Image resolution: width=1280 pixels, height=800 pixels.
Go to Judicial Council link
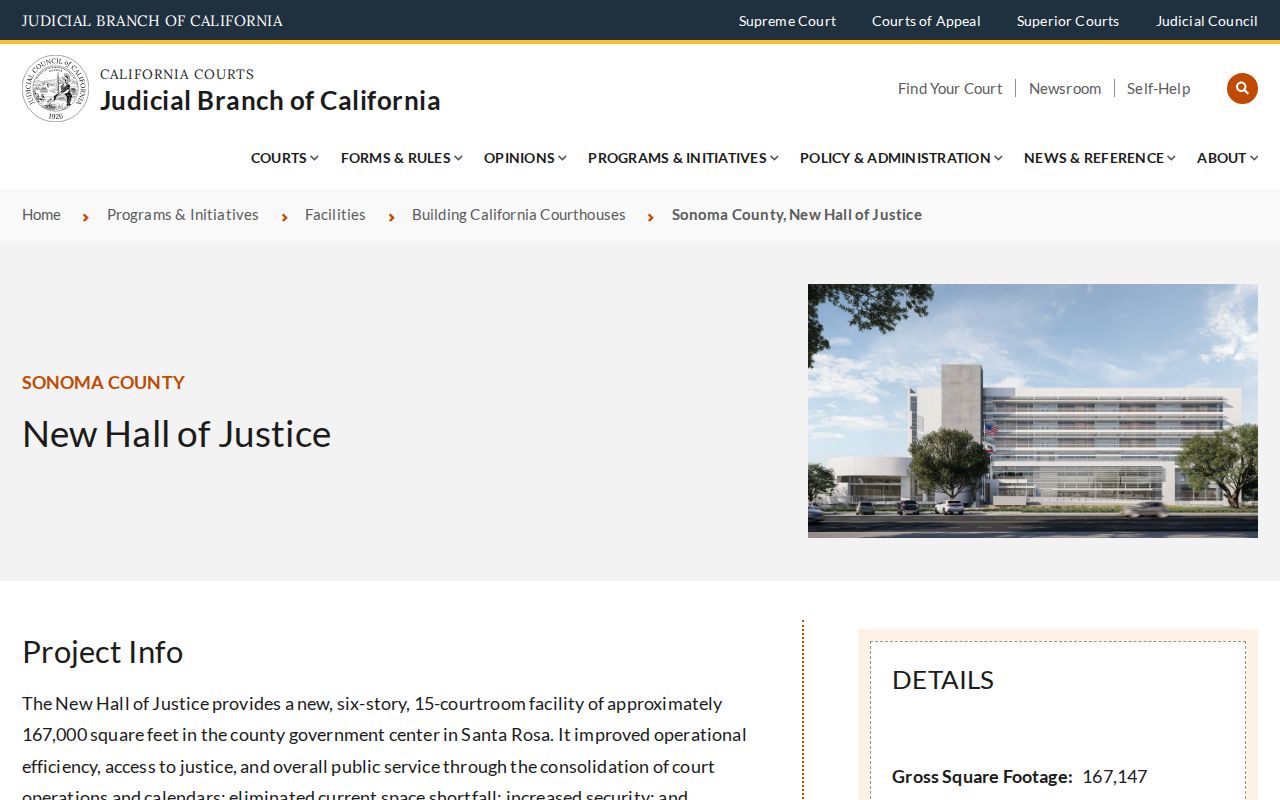pos(1207,21)
